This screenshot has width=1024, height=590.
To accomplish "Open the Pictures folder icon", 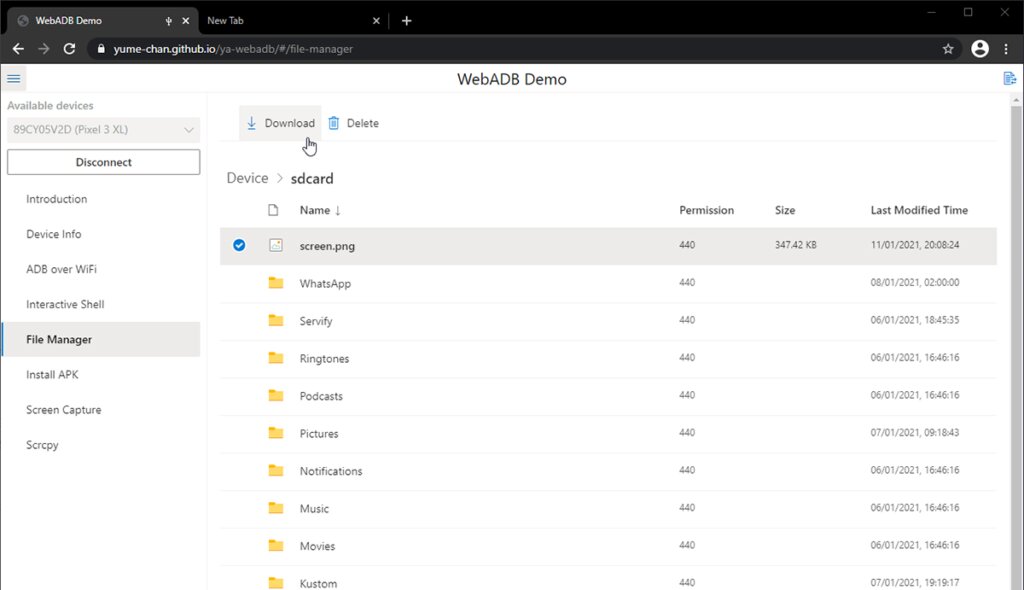I will point(276,433).
